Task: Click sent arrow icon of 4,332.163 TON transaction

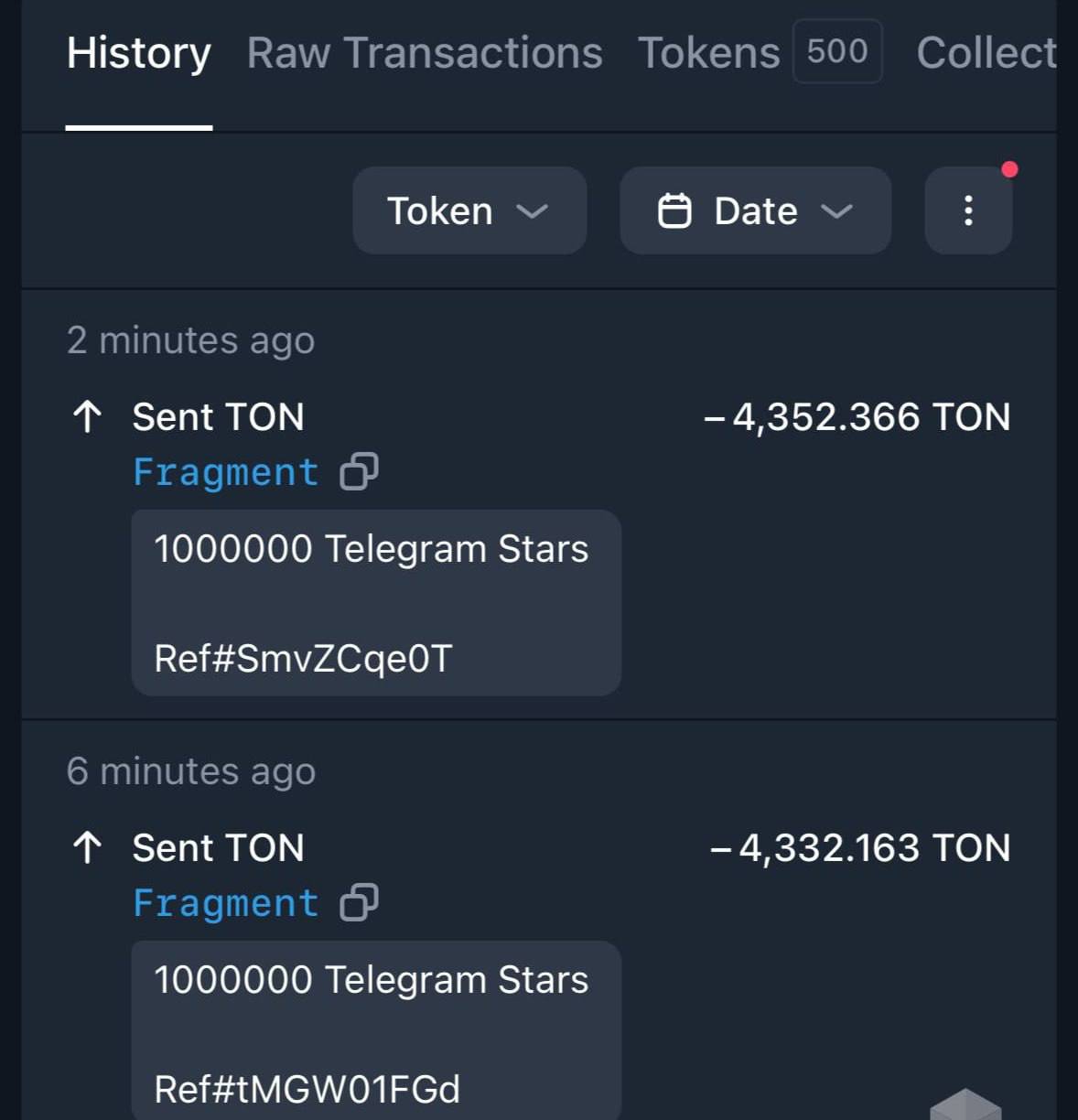Action: point(87,848)
